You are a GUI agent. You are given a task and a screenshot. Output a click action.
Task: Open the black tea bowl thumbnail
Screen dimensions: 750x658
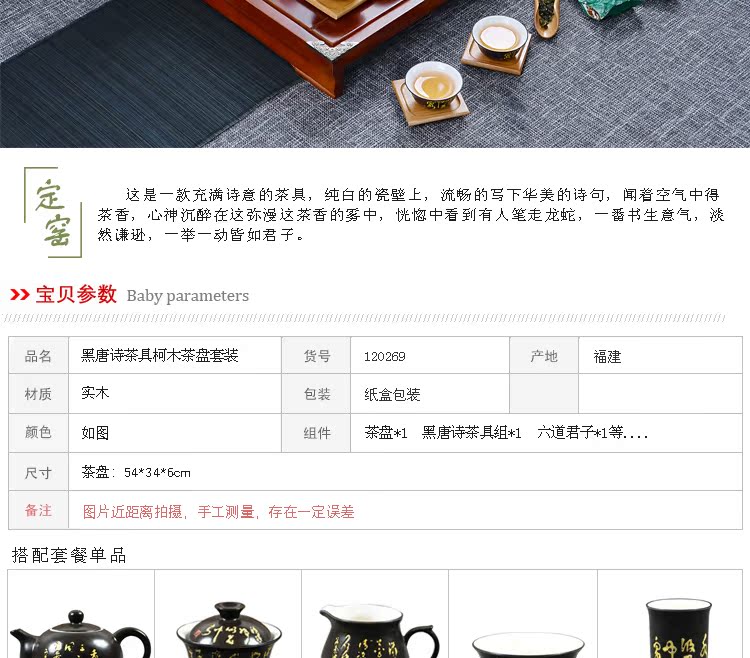[x=523, y=614]
